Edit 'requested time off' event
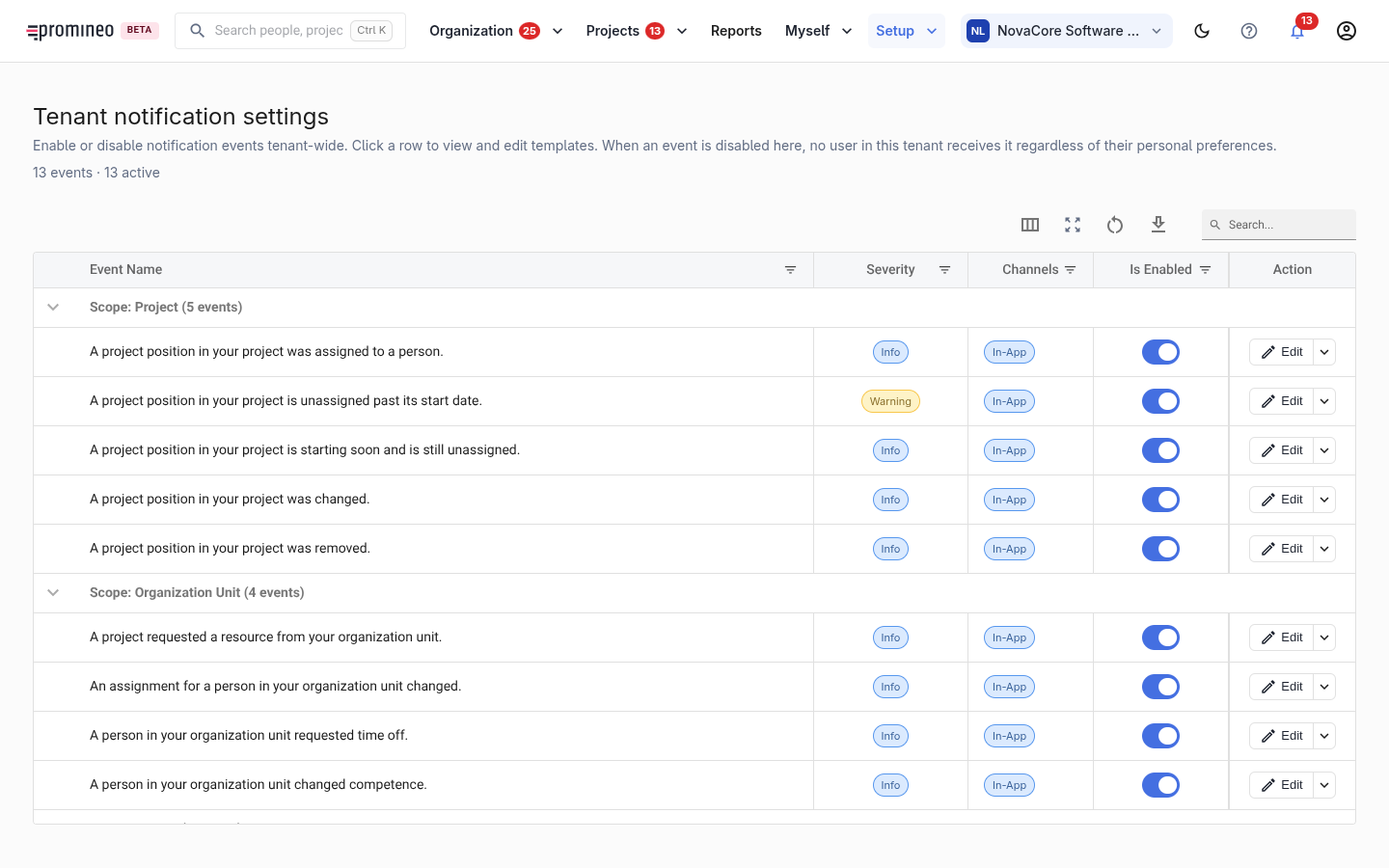 click(x=1281, y=736)
